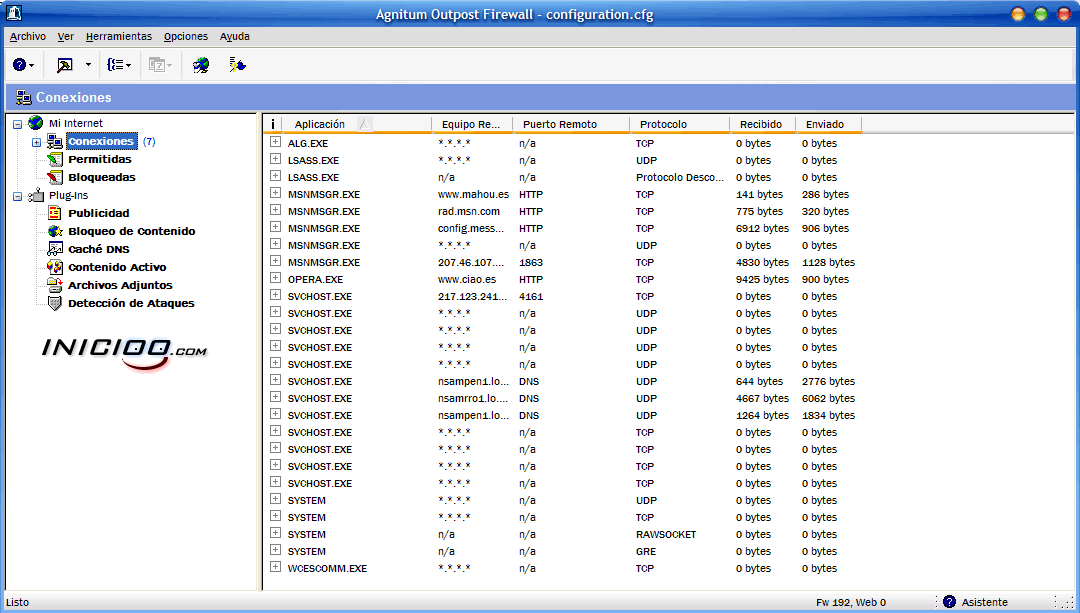Open the grouping options toolbar dropdown
The height and width of the screenshot is (613, 1080).
120,65
